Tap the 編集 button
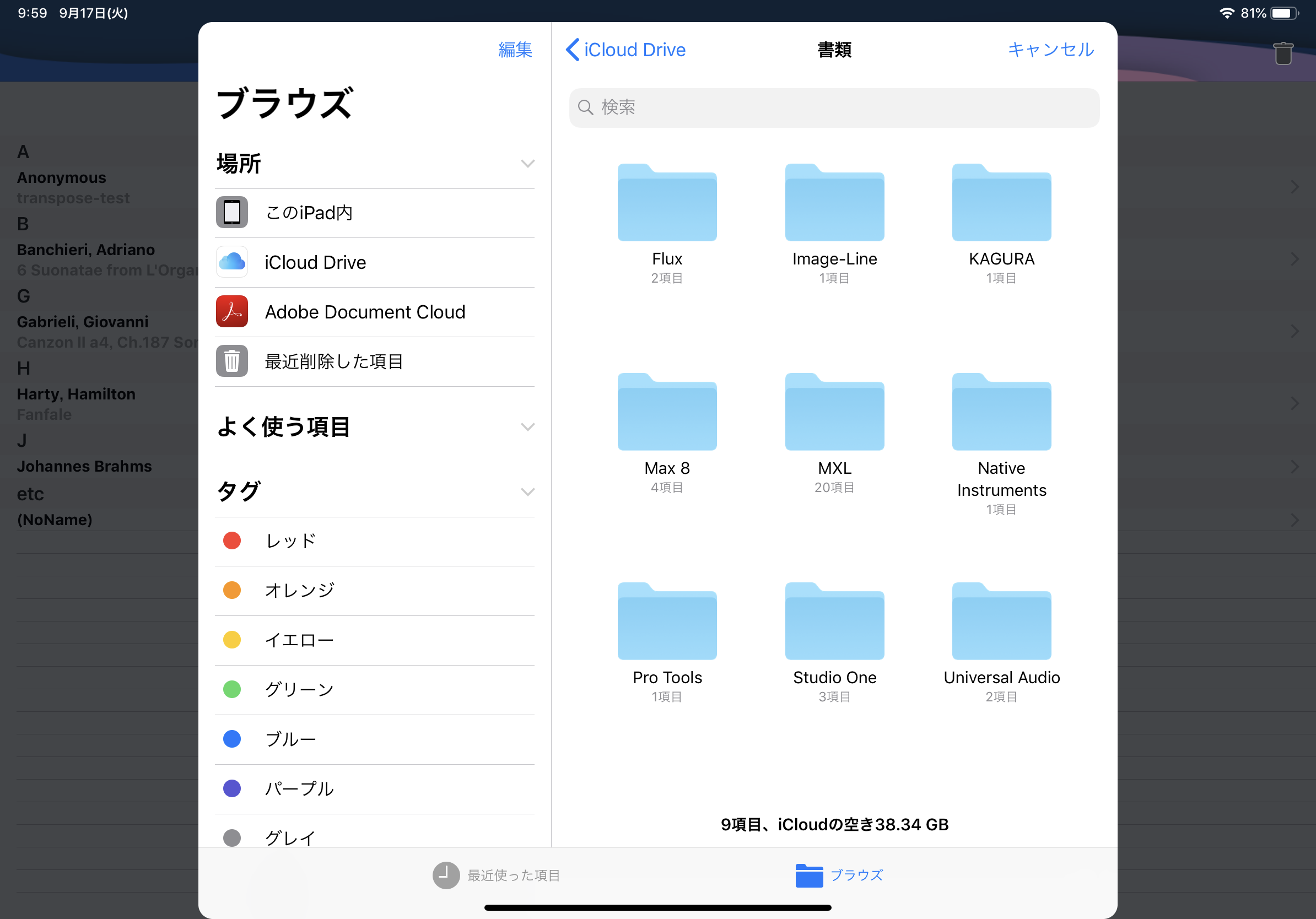Image resolution: width=1316 pixels, height=919 pixels. [x=515, y=50]
